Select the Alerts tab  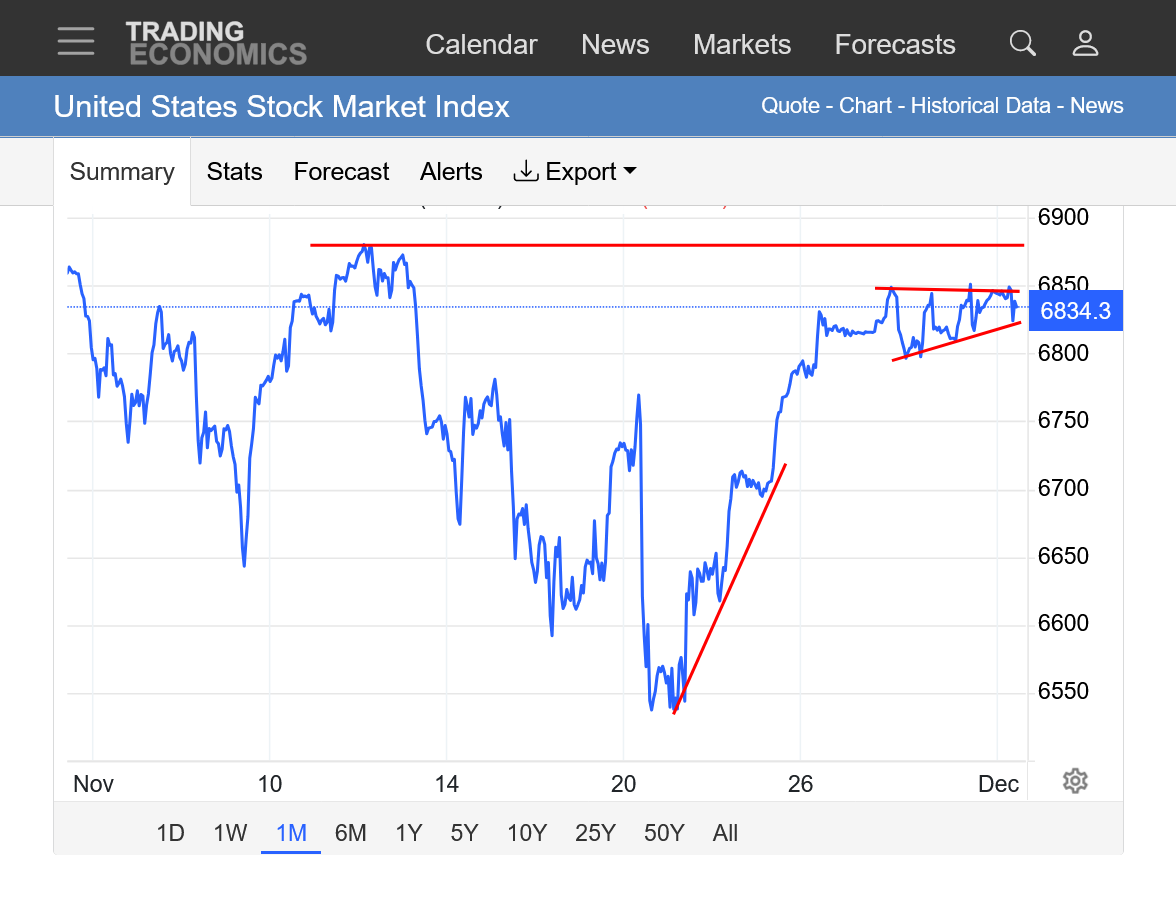point(451,172)
